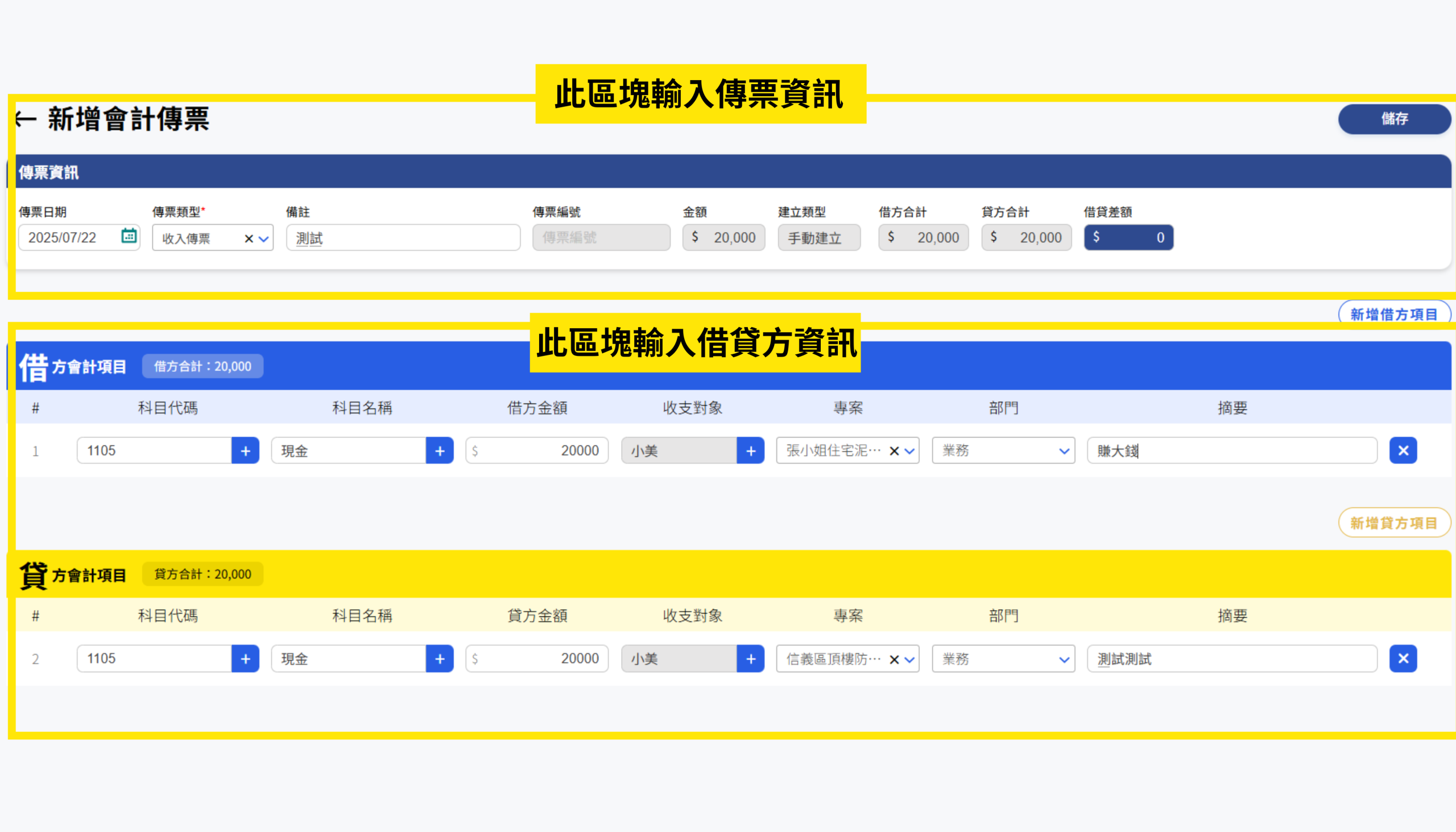Click the plus icon next to debit 科目代碼 1105
1456x832 pixels.
click(245, 450)
